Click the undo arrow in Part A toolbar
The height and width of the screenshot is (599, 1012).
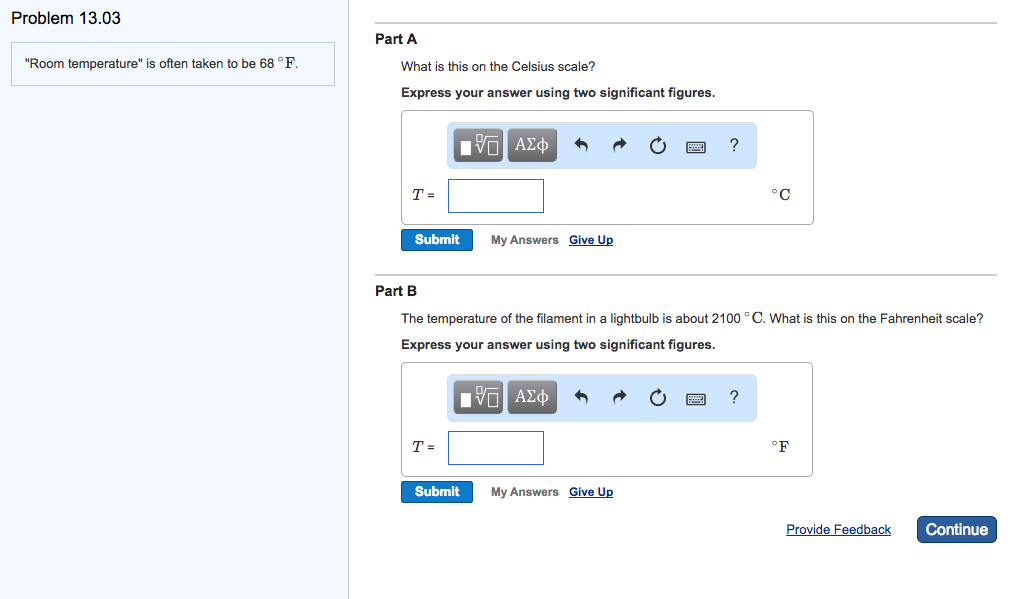pyautogui.click(x=581, y=144)
